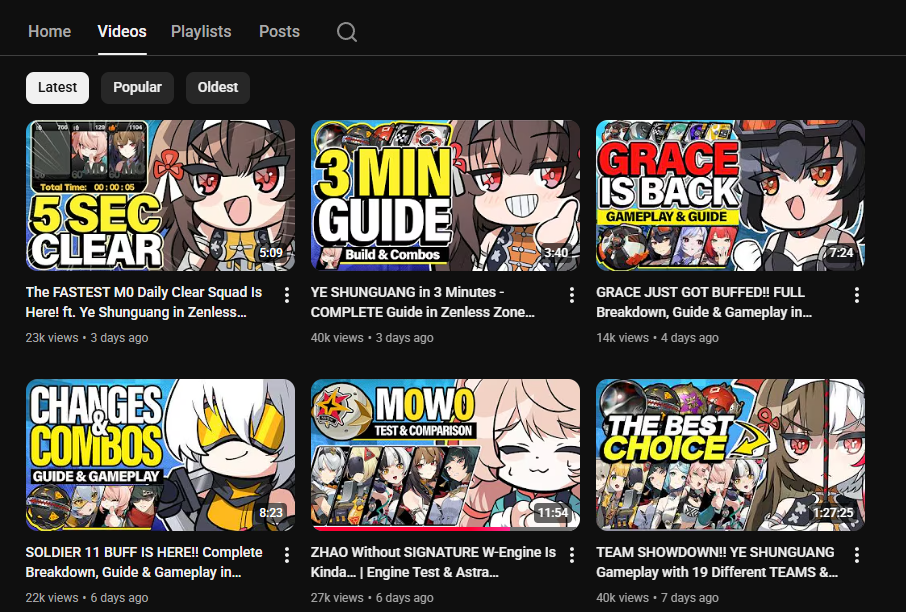Viewport: 906px width, 612px height.
Task: Open more options for SOLDIER 11 BUFF video
Action: (287, 555)
